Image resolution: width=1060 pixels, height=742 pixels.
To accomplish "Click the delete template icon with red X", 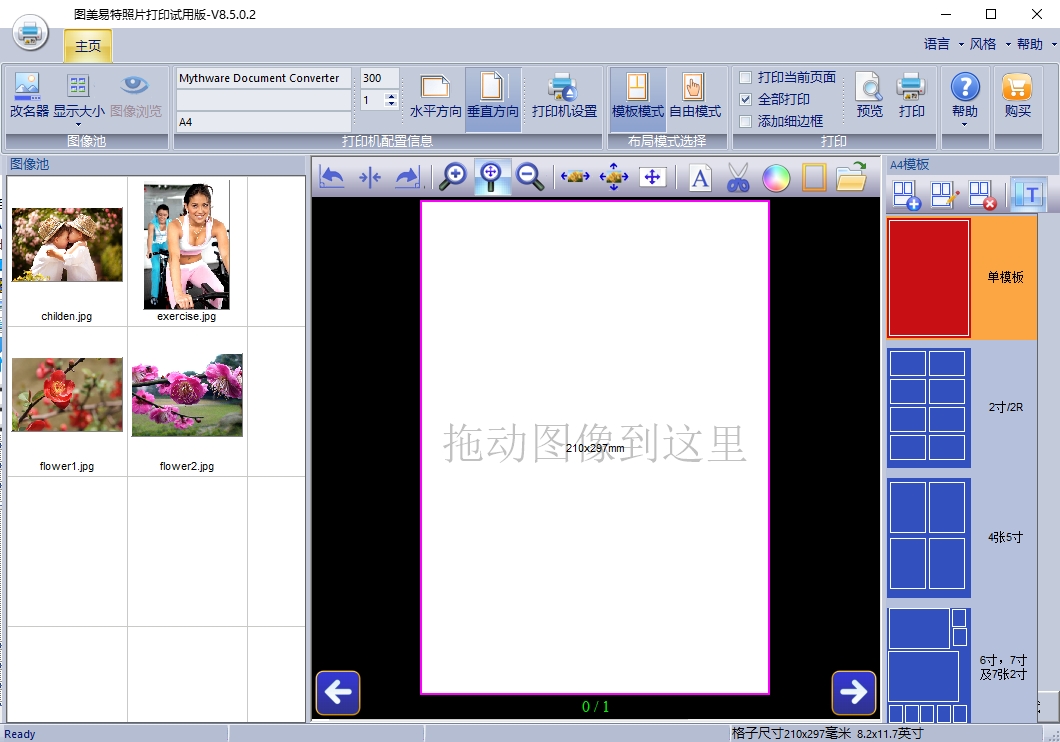I will click(x=982, y=195).
